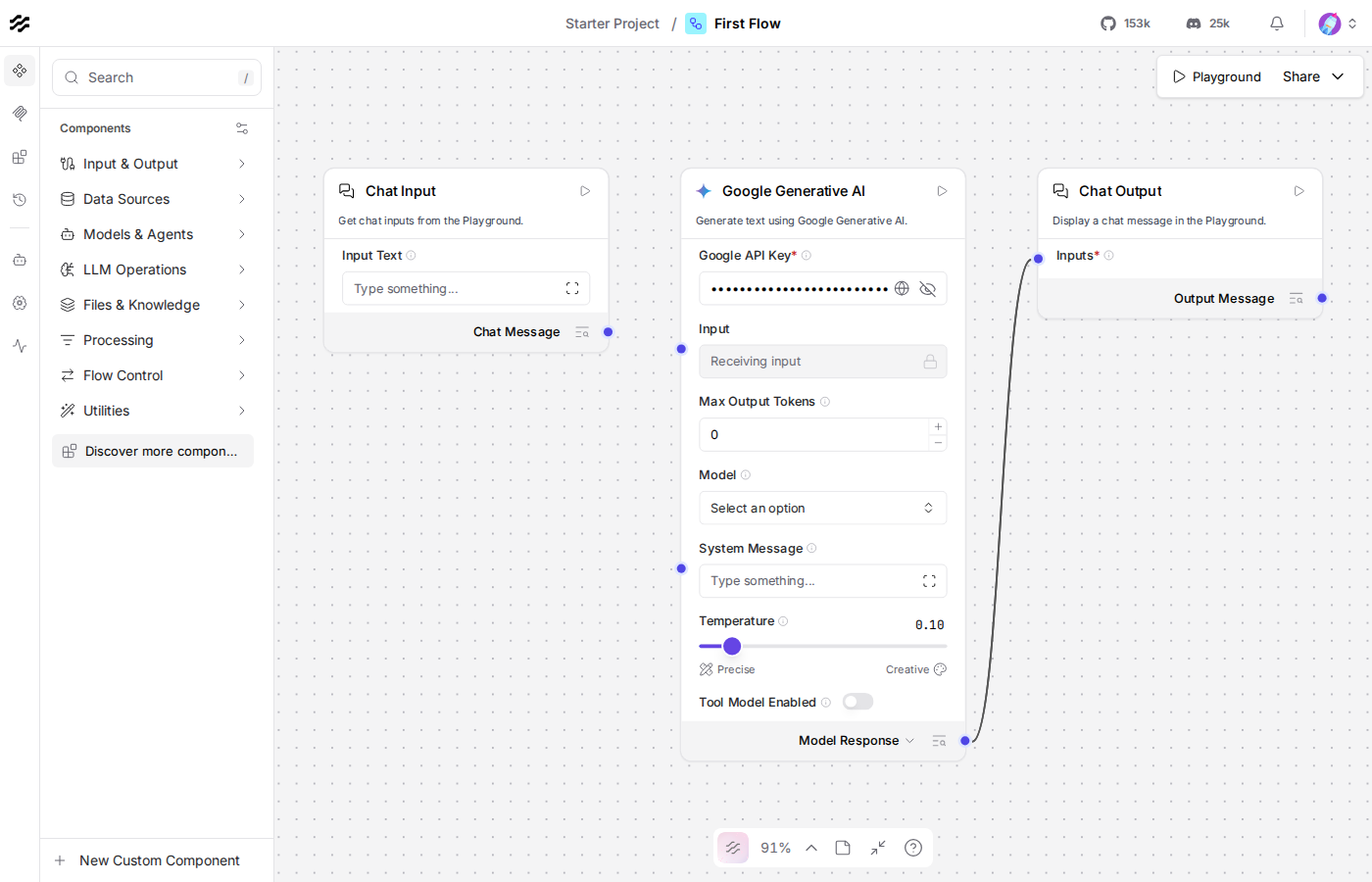Click the activity pulse icon in the left rail
This screenshot has width=1372, height=882.
point(20,346)
